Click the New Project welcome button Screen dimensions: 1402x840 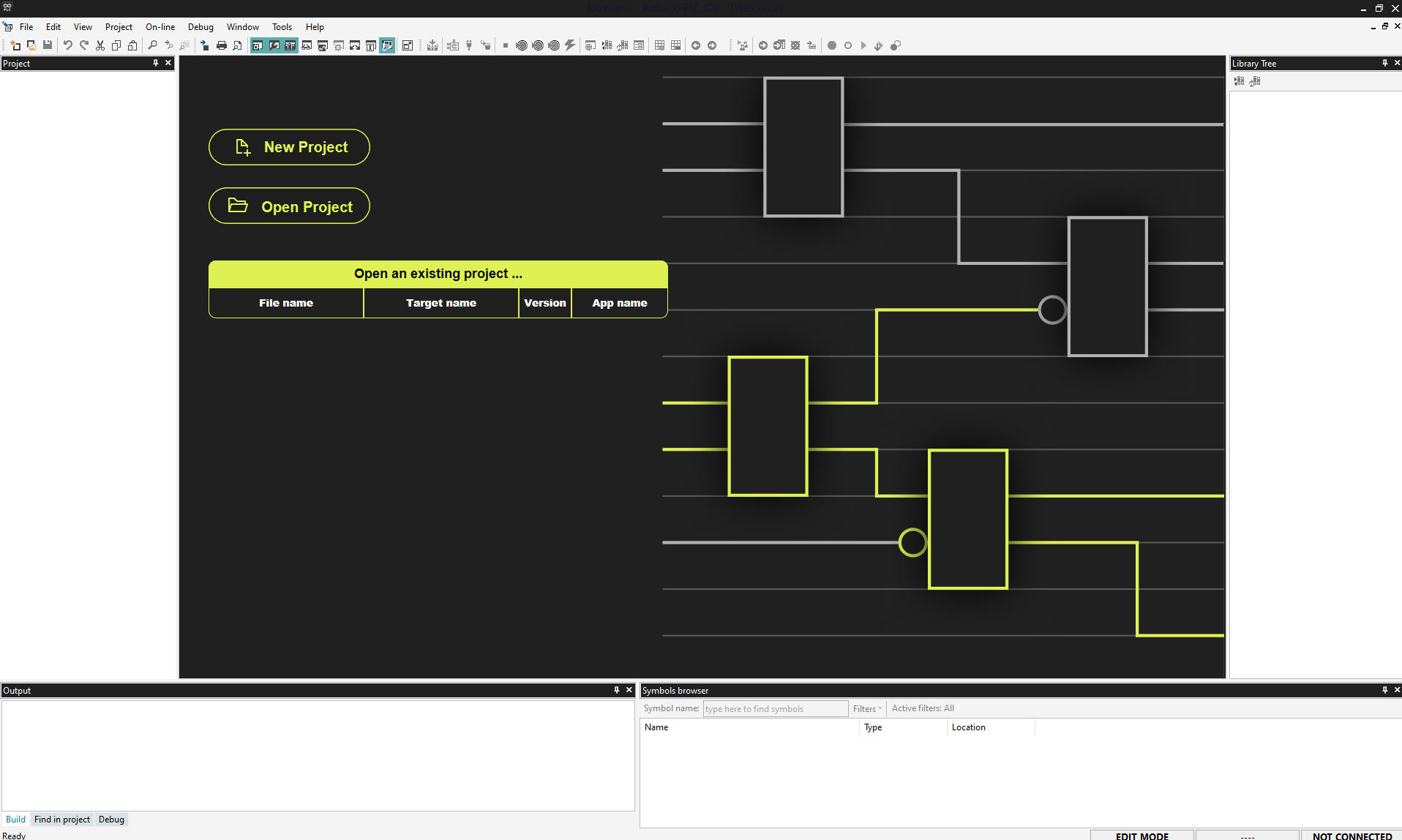[289, 147]
